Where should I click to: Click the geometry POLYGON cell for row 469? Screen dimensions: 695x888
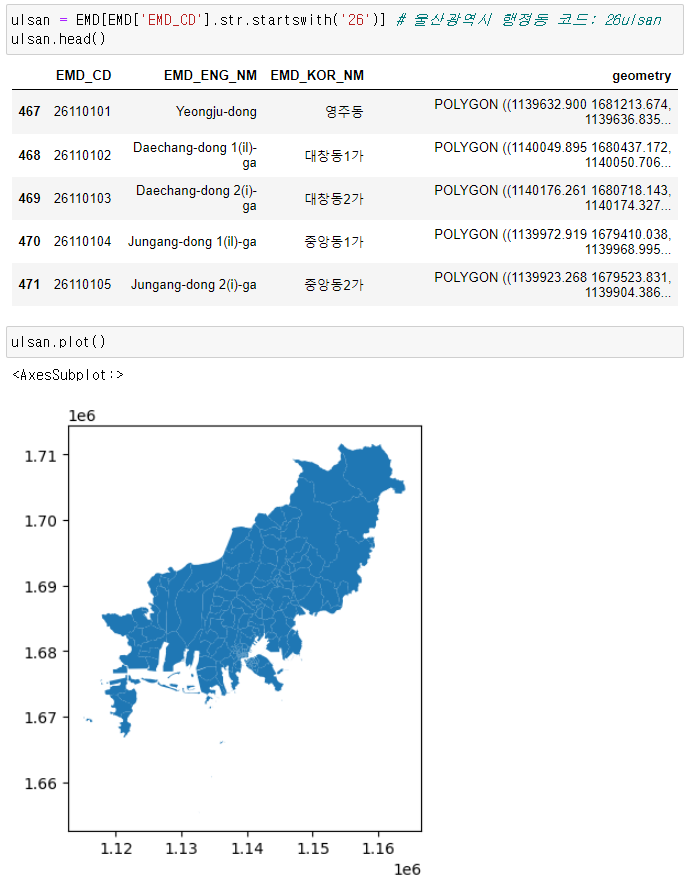coord(553,198)
